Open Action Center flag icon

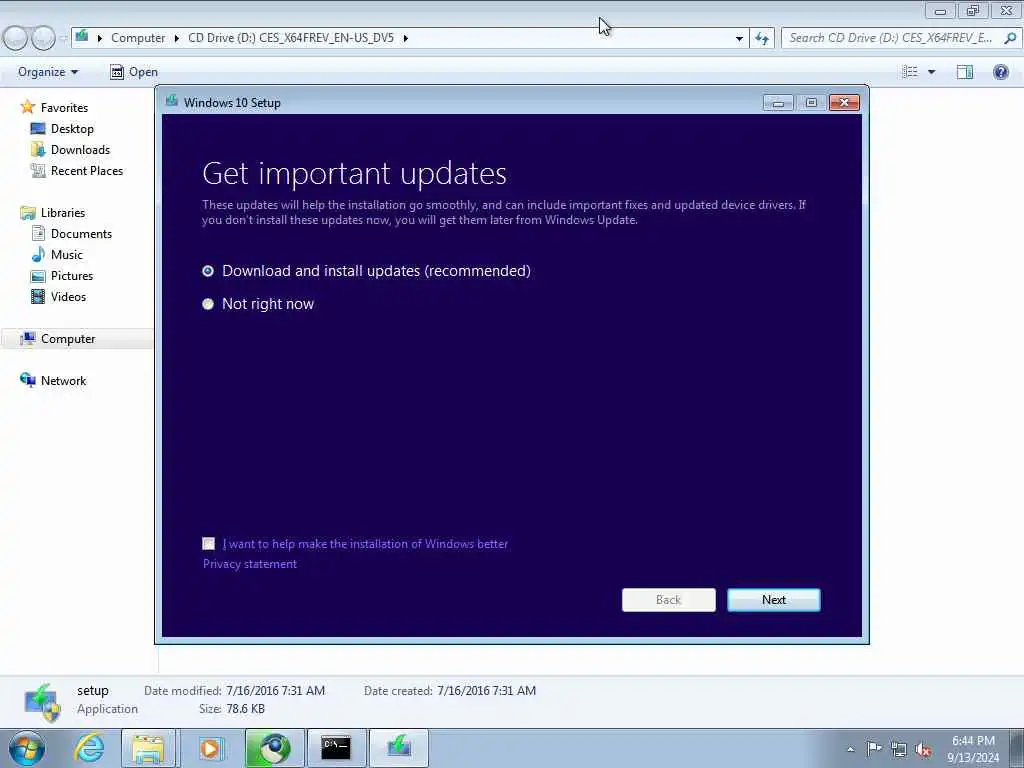pyautogui.click(x=874, y=748)
